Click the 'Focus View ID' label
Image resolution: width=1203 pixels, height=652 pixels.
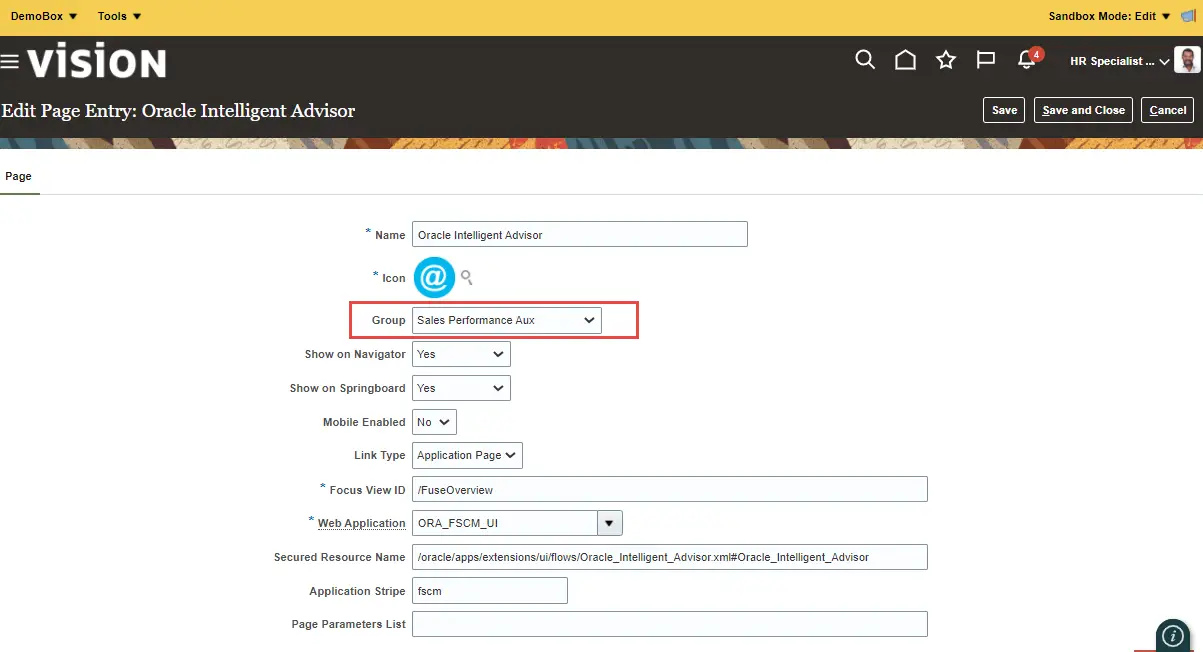pyautogui.click(x=368, y=490)
